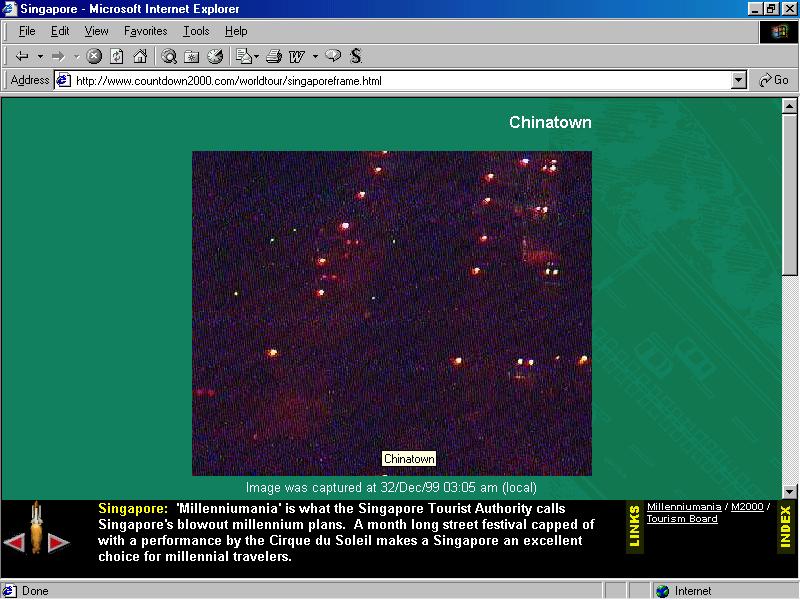Image resolution: width=800 pixels, height=600 pixels.
Task: Click the Chinatown page heading
Action: [x=550, y=122]
